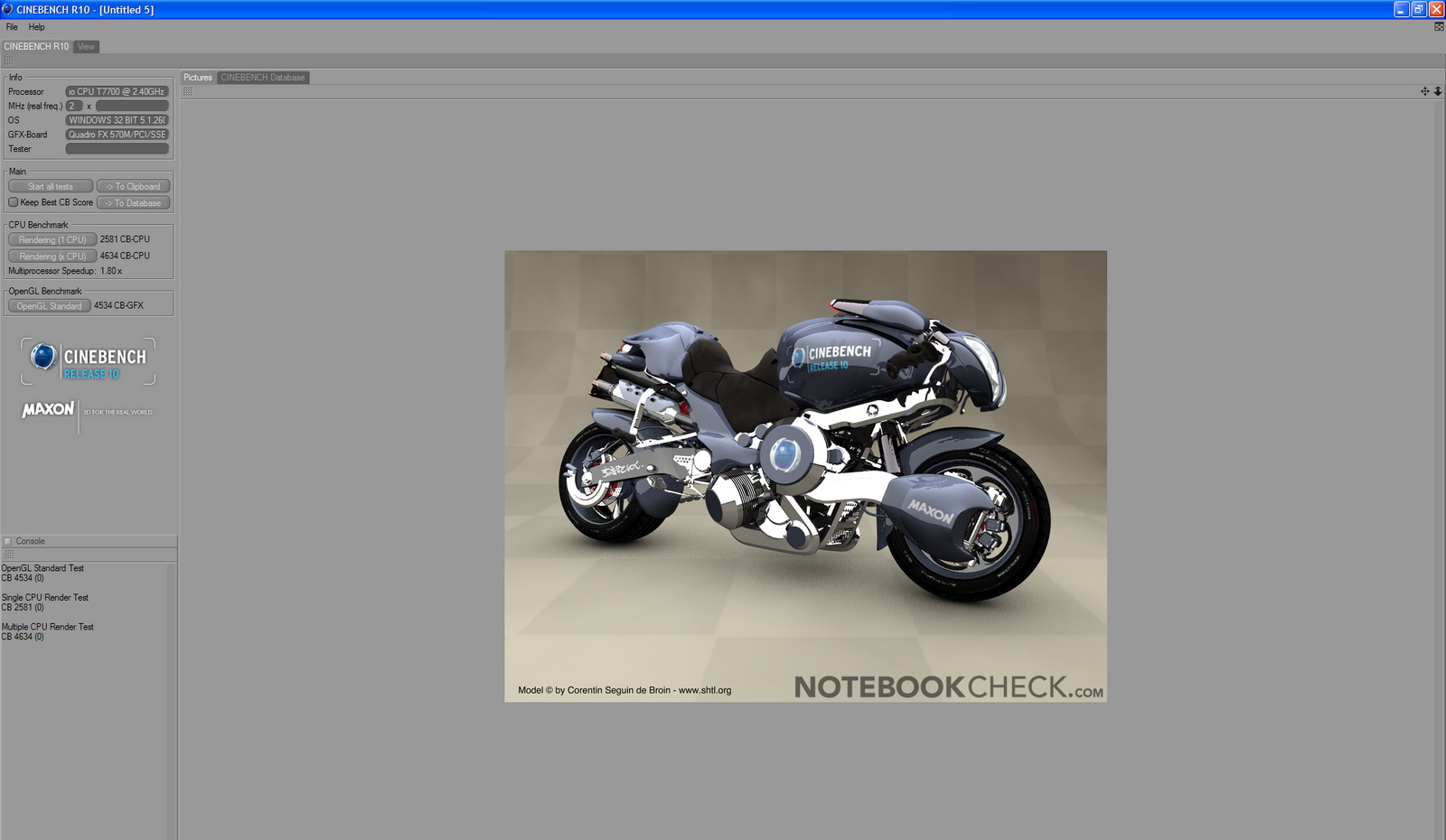Click the CINEBENCH app icon in title bar
Image resolution: width=1446 pixels, height=840 pixels.
point(7,9)
